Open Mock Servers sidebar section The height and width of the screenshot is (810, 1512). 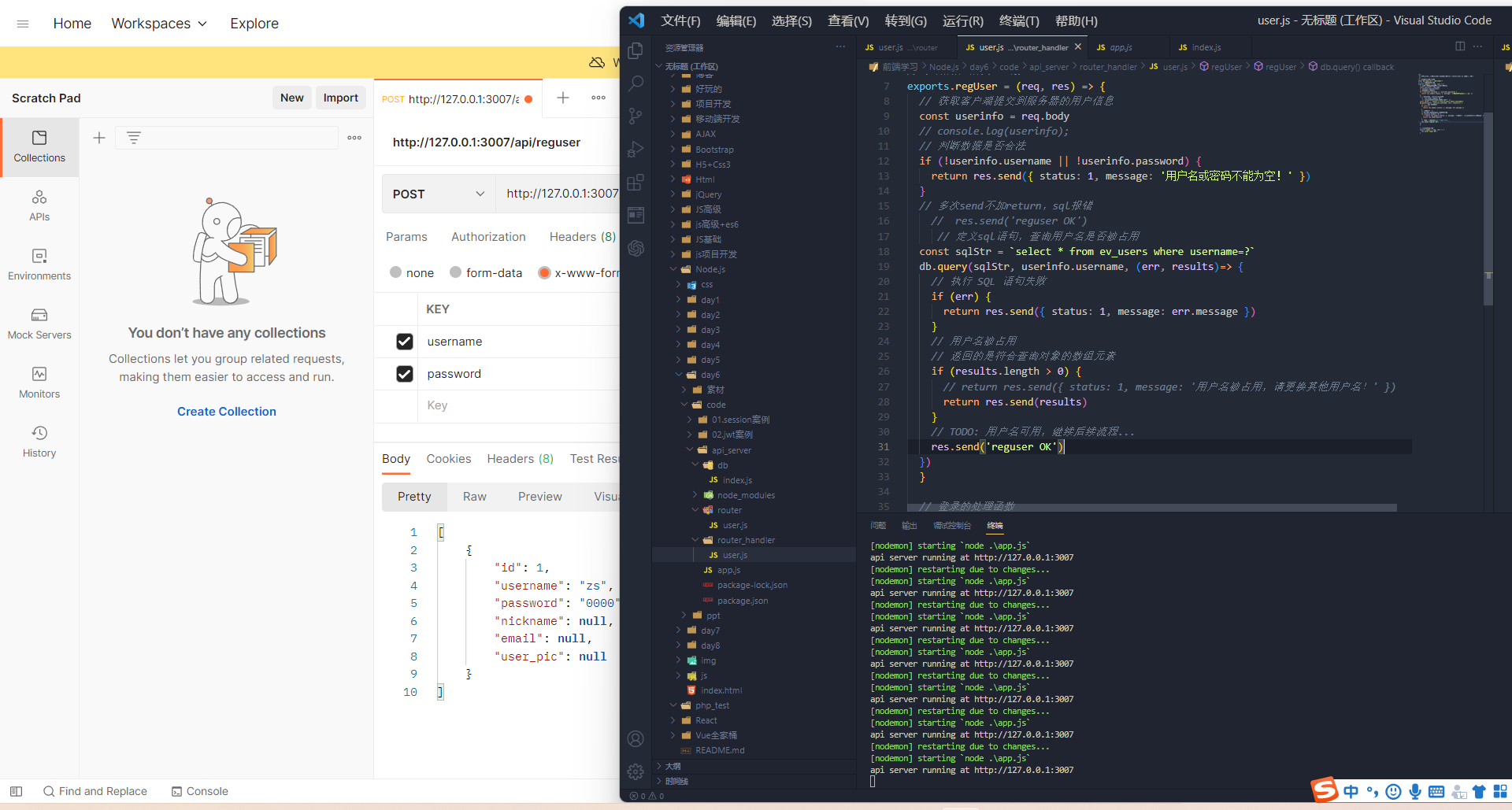[39, 324]
